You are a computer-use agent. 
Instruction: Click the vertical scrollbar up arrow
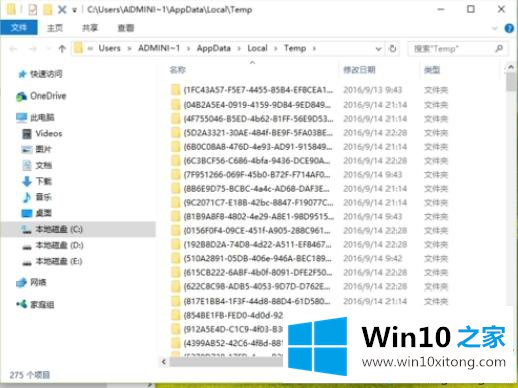[x=511, y=68]
